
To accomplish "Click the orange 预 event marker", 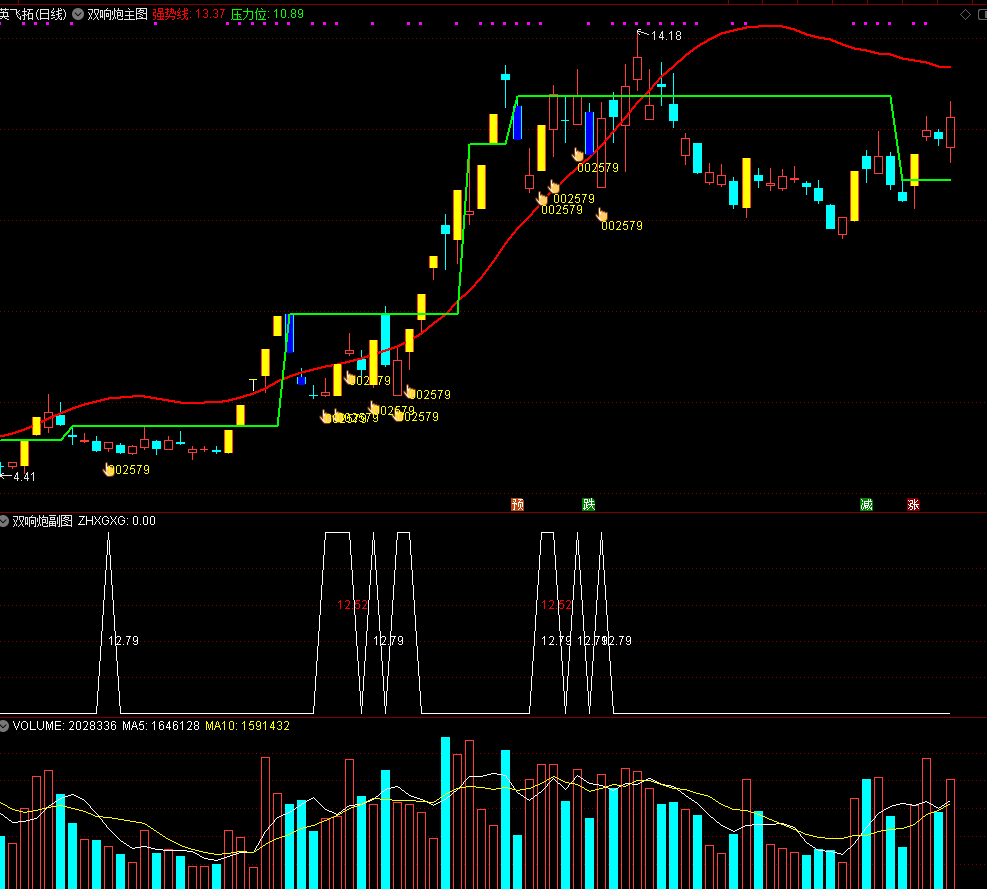I will tap(517, 504).
